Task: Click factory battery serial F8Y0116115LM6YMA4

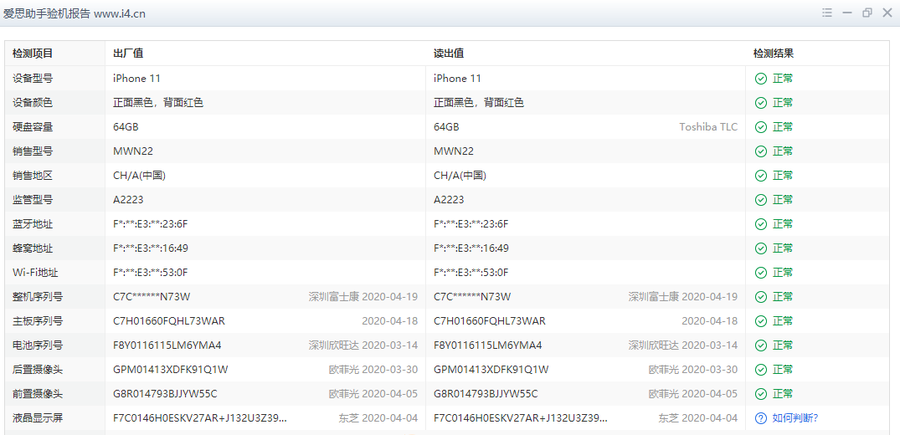Action: (167, 345)
